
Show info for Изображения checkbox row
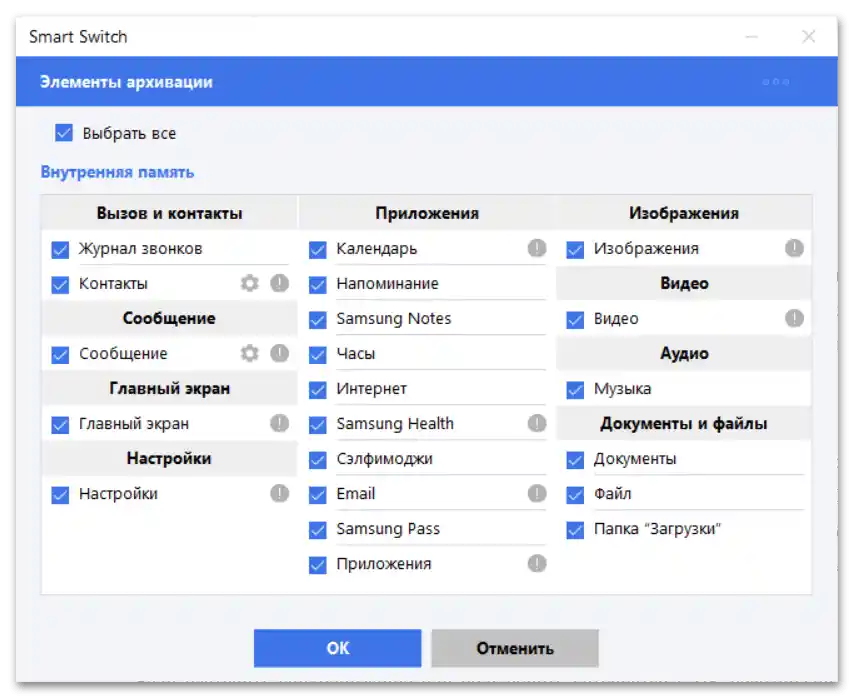click(x=794, y=248)
